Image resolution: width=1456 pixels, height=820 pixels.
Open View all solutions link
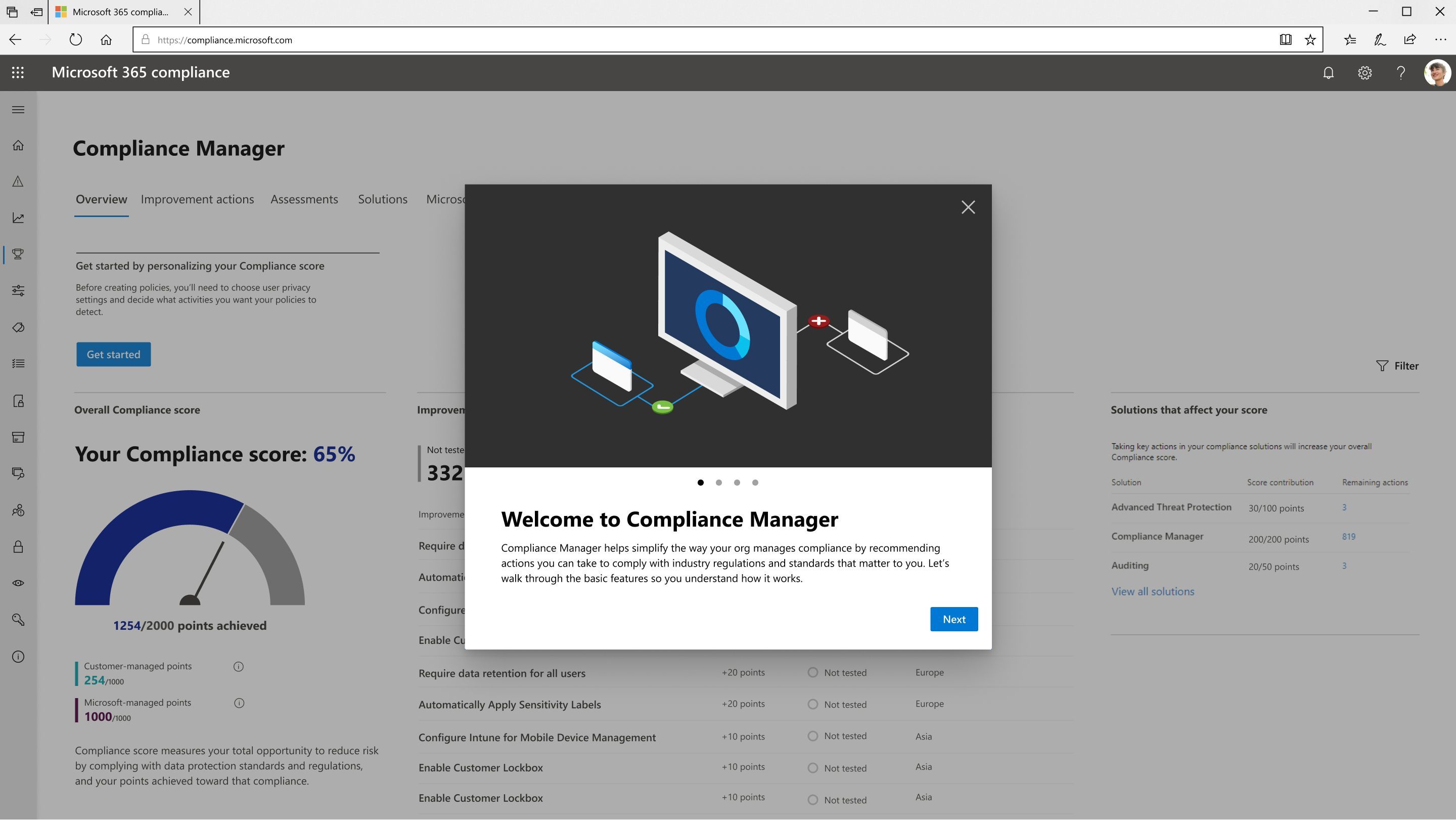(1153, 591)
